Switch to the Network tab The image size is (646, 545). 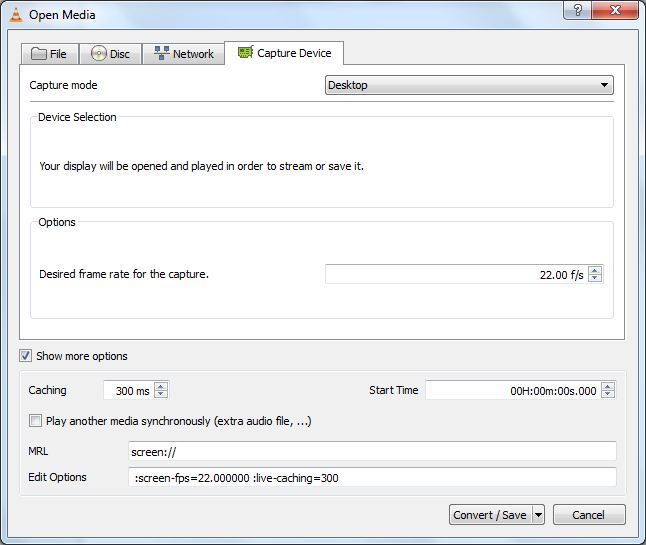pos(184,54)
